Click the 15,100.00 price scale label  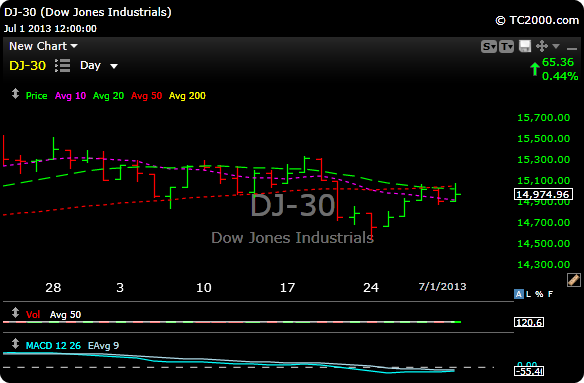(544, 181)
